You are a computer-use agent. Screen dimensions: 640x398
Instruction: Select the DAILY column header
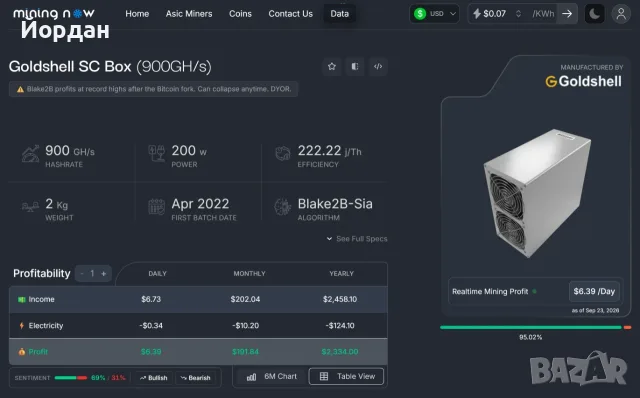[158, 273]
